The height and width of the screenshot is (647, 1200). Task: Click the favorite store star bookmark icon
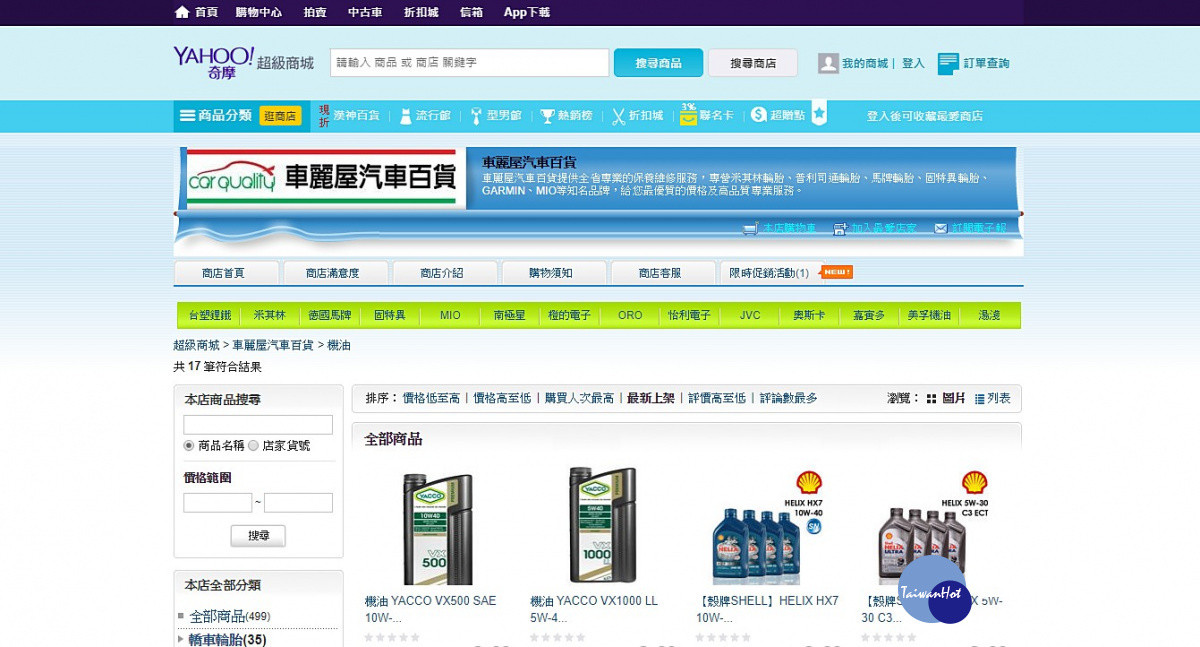(x=819, y=113)
